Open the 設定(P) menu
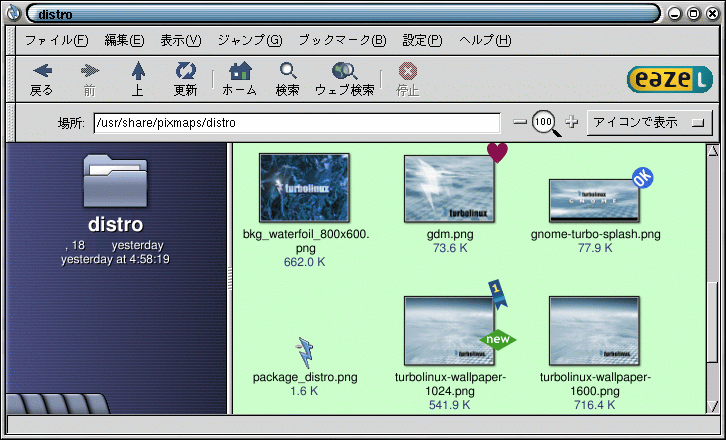Image resolution: width=726 pixels, height=440 pixels. click(x=422, y=41)
